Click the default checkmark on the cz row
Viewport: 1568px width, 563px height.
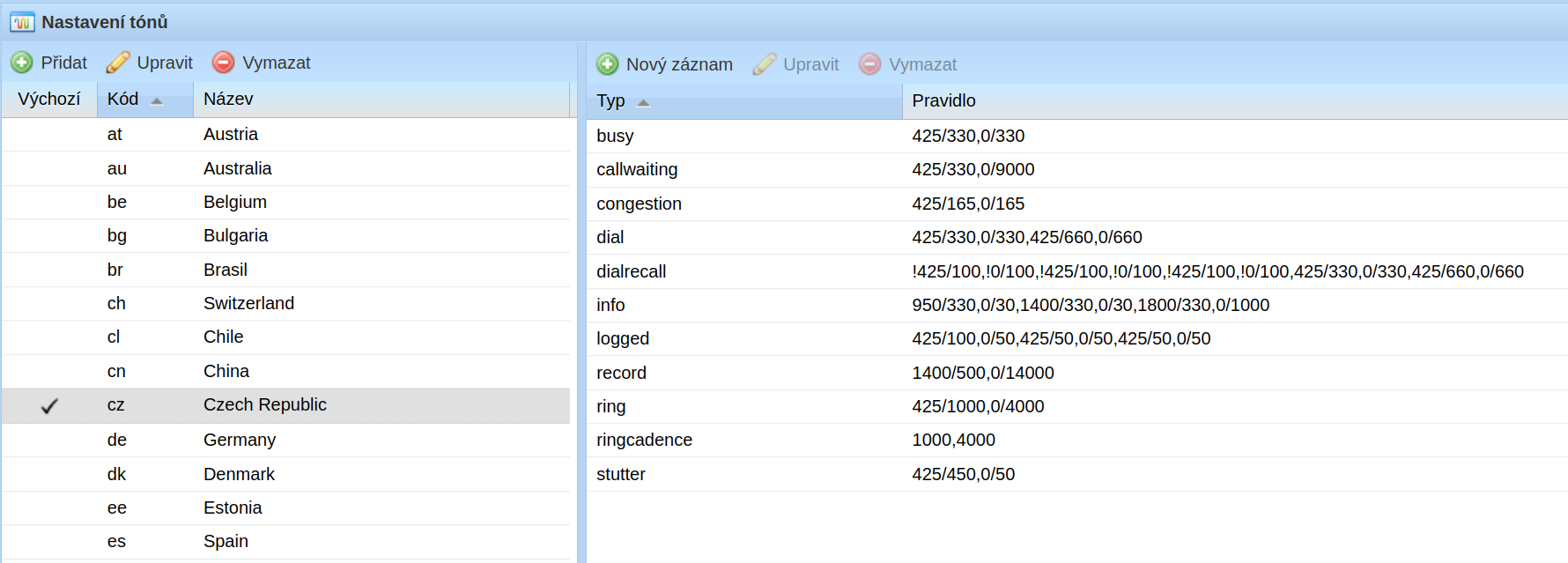coord(49,406)
